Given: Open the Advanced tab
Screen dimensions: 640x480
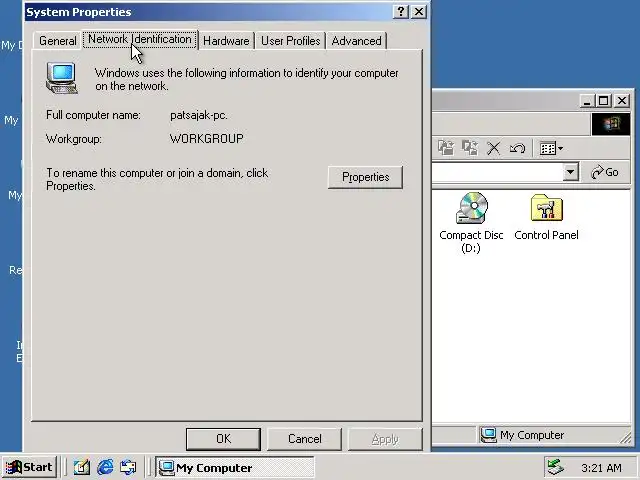Looking at the screenshot, I should pos(356,41).
